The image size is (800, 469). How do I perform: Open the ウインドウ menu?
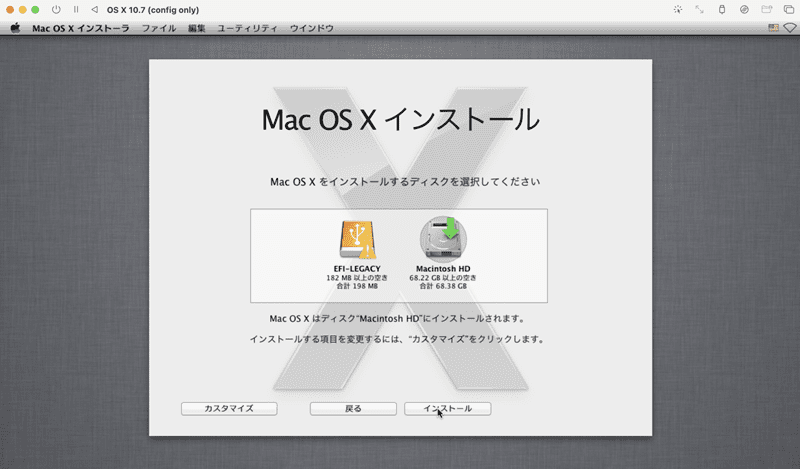[312, 29]
